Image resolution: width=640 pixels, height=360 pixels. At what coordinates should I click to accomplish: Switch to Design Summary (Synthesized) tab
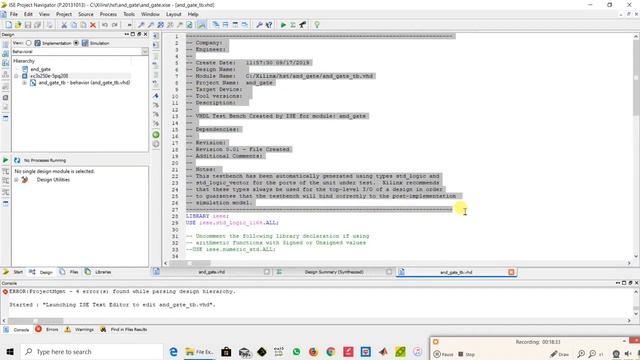[334, 272]
